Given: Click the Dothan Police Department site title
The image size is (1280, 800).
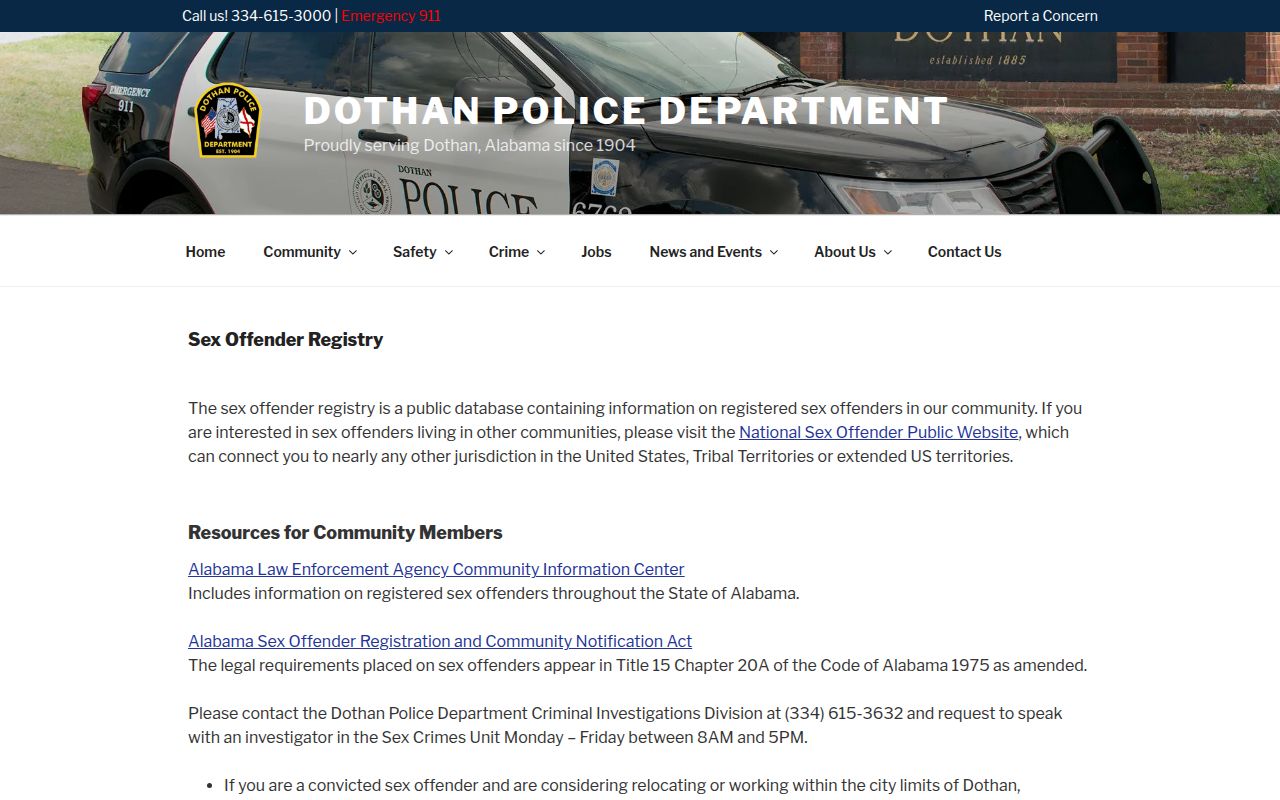Looking at the screenshot, I should [x=626, y=111].
